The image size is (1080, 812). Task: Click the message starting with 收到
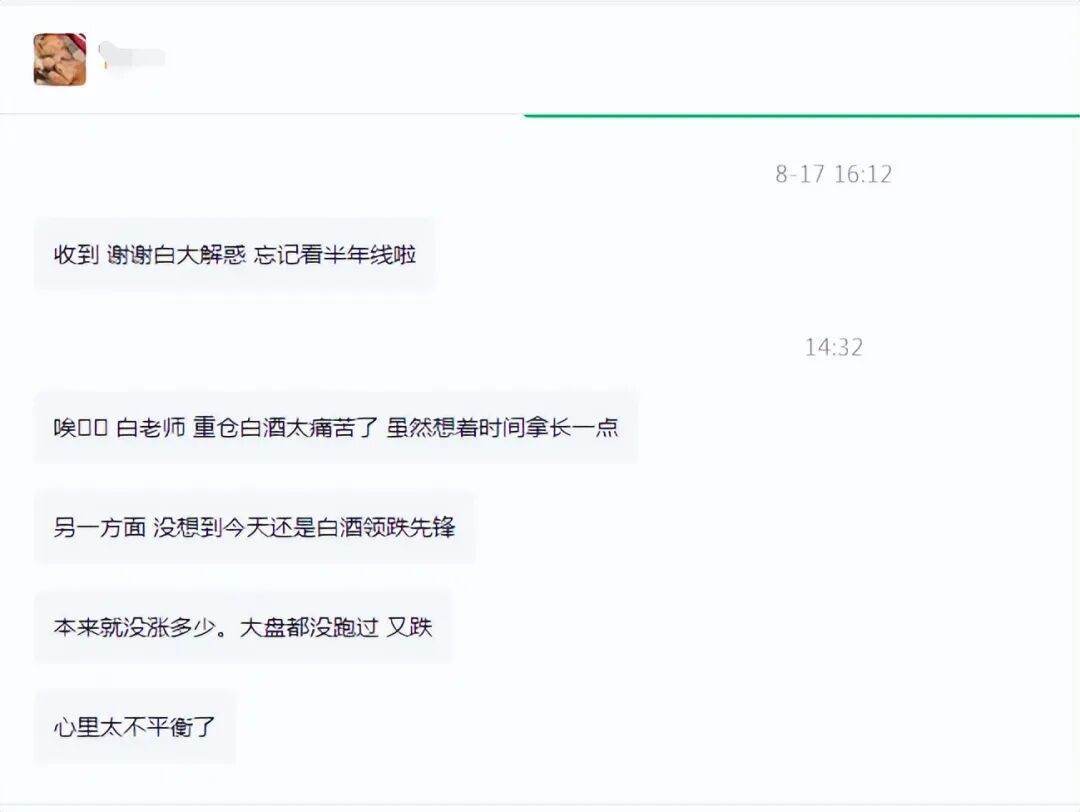click(x=234, y=255)
